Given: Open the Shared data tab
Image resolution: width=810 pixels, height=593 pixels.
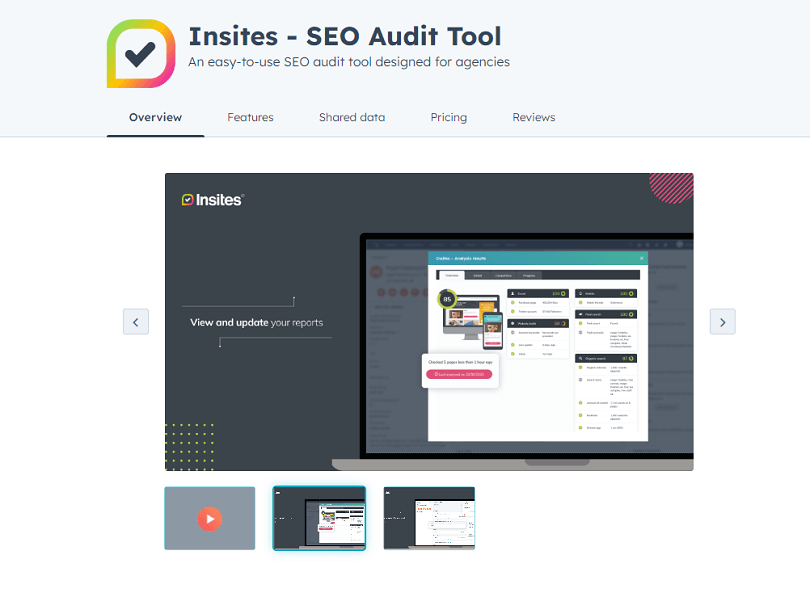Looking at the screenshot, I should tap(352, 117).
